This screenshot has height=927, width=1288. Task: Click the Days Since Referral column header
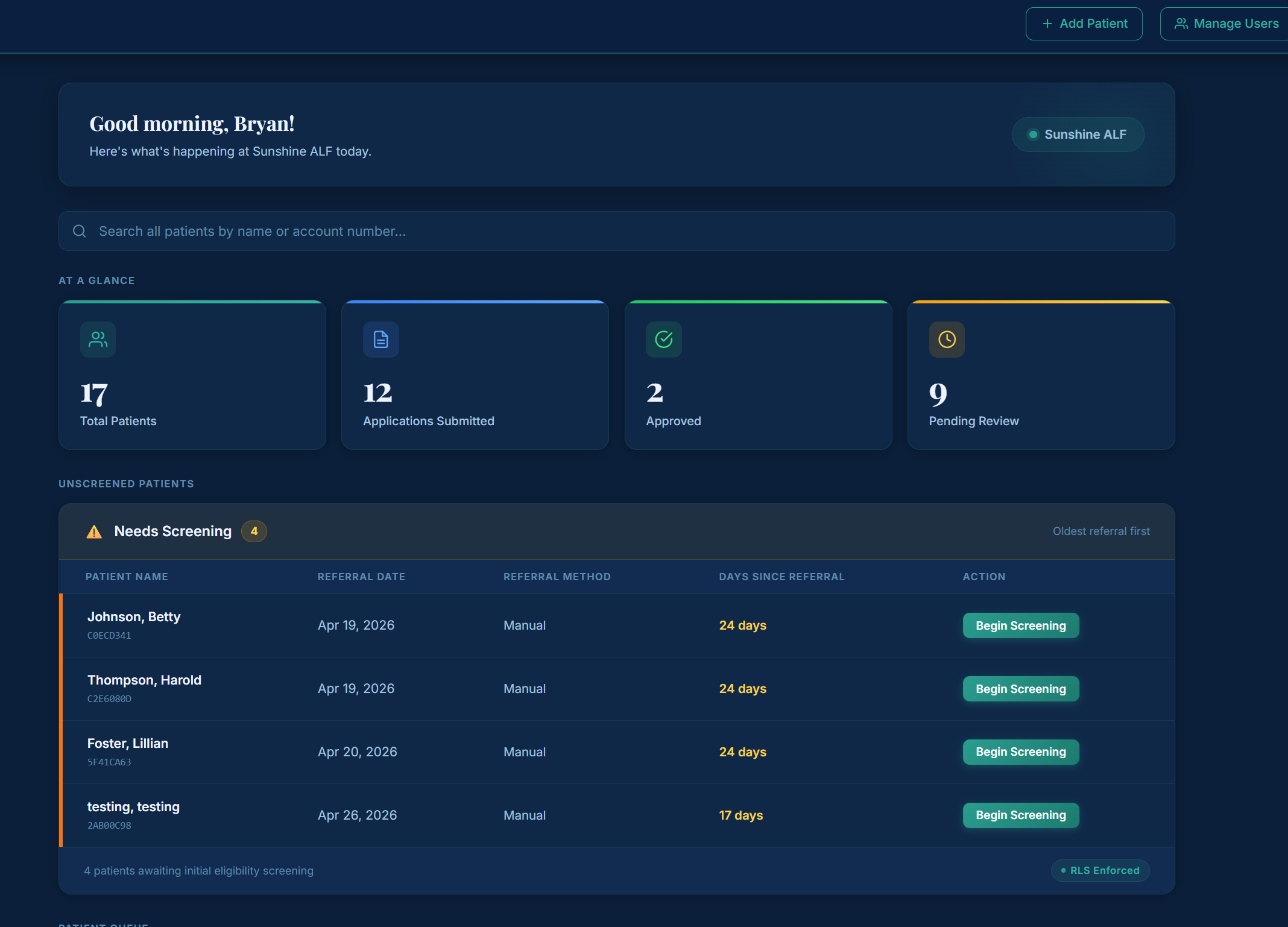tap(781, 577)
